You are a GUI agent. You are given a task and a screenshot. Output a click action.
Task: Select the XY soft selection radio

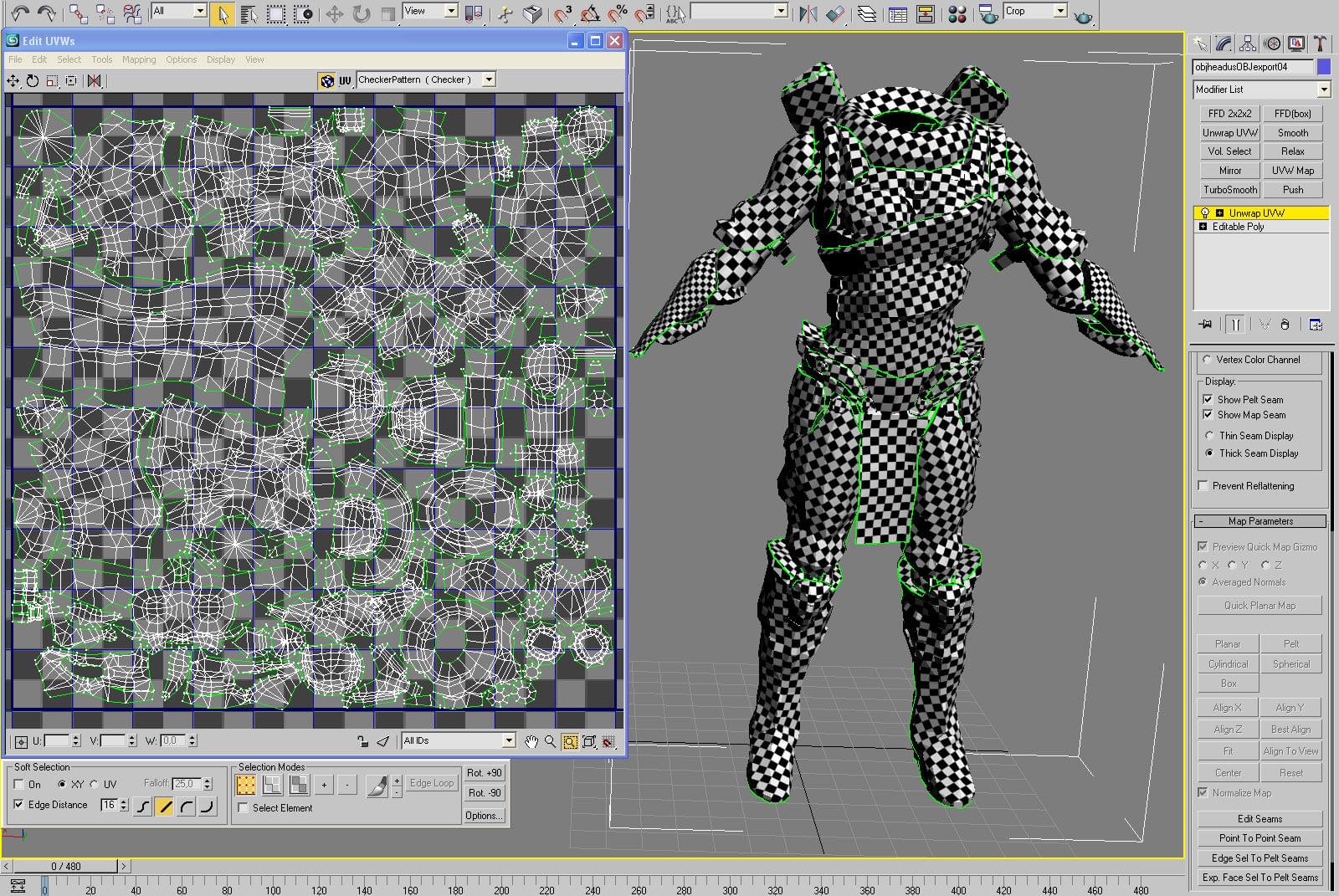62,785
